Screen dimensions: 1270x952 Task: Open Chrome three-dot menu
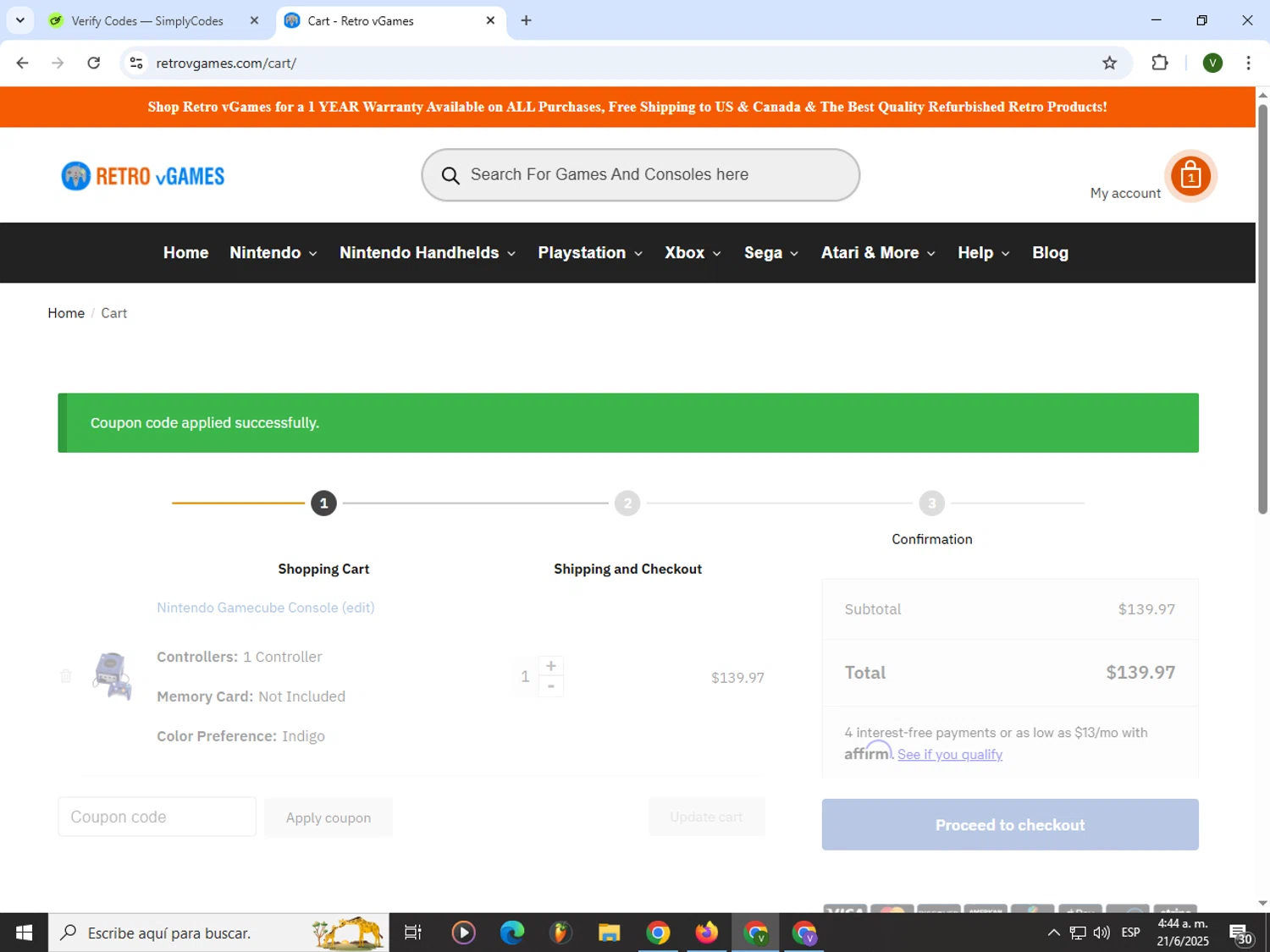(x=1248, y=63)
